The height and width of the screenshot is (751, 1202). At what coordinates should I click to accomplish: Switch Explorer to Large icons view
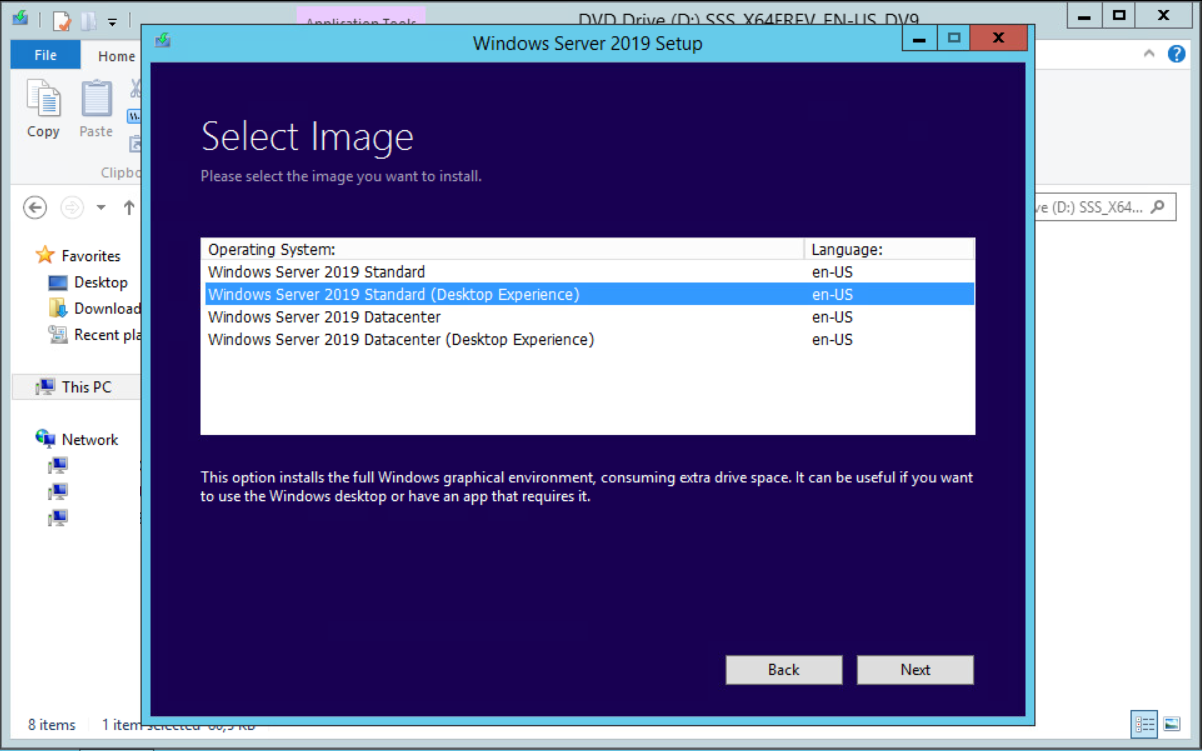[x=1172, y=724]
